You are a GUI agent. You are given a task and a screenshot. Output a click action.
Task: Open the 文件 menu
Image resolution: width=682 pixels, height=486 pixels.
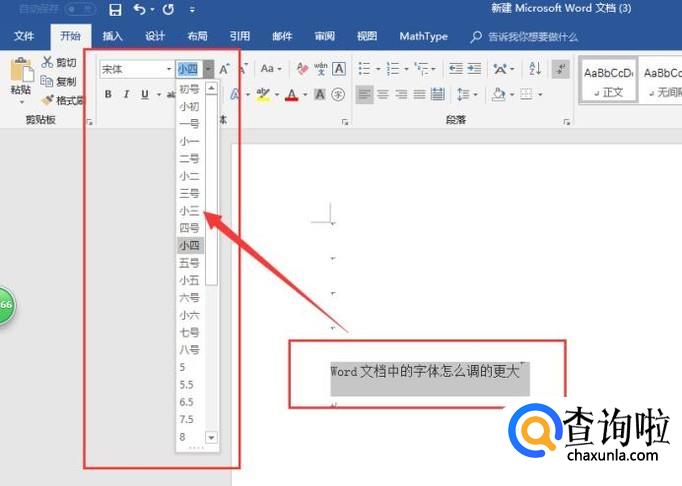click(23, 36)
